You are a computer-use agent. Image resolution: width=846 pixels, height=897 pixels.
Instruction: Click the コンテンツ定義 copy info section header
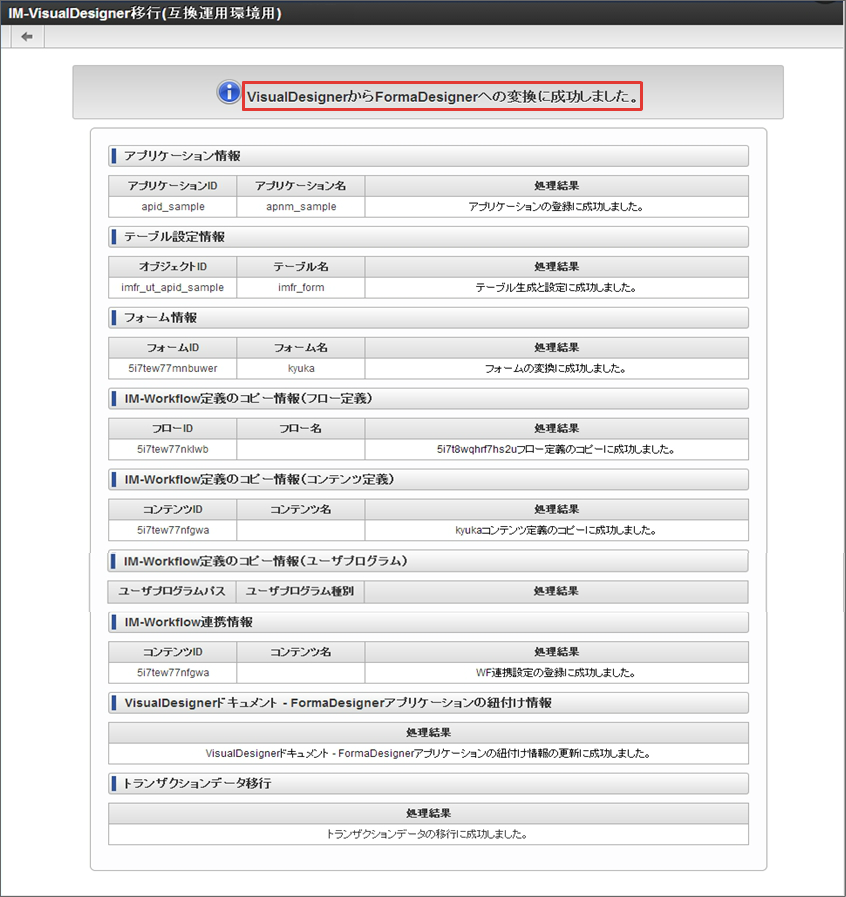coord(428,479)
